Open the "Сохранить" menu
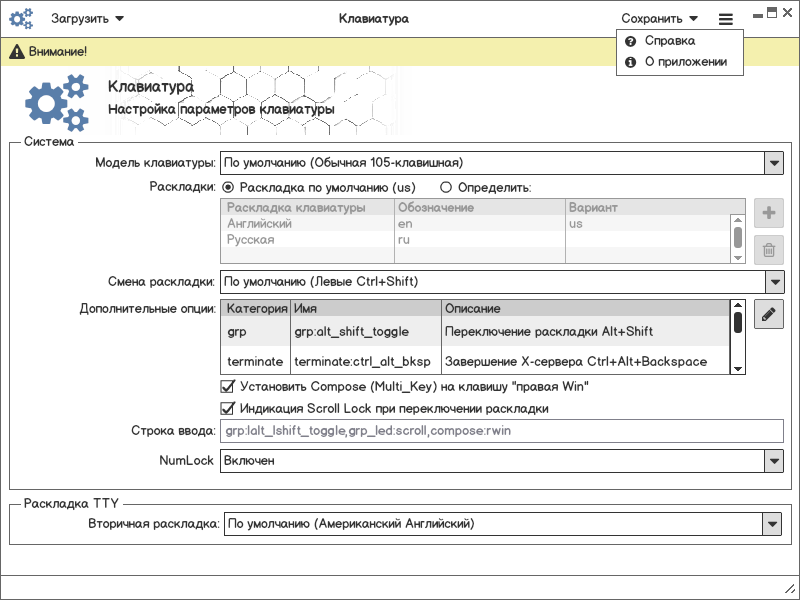The width and height of the screenshot is (800, 600). coord(659,19)
